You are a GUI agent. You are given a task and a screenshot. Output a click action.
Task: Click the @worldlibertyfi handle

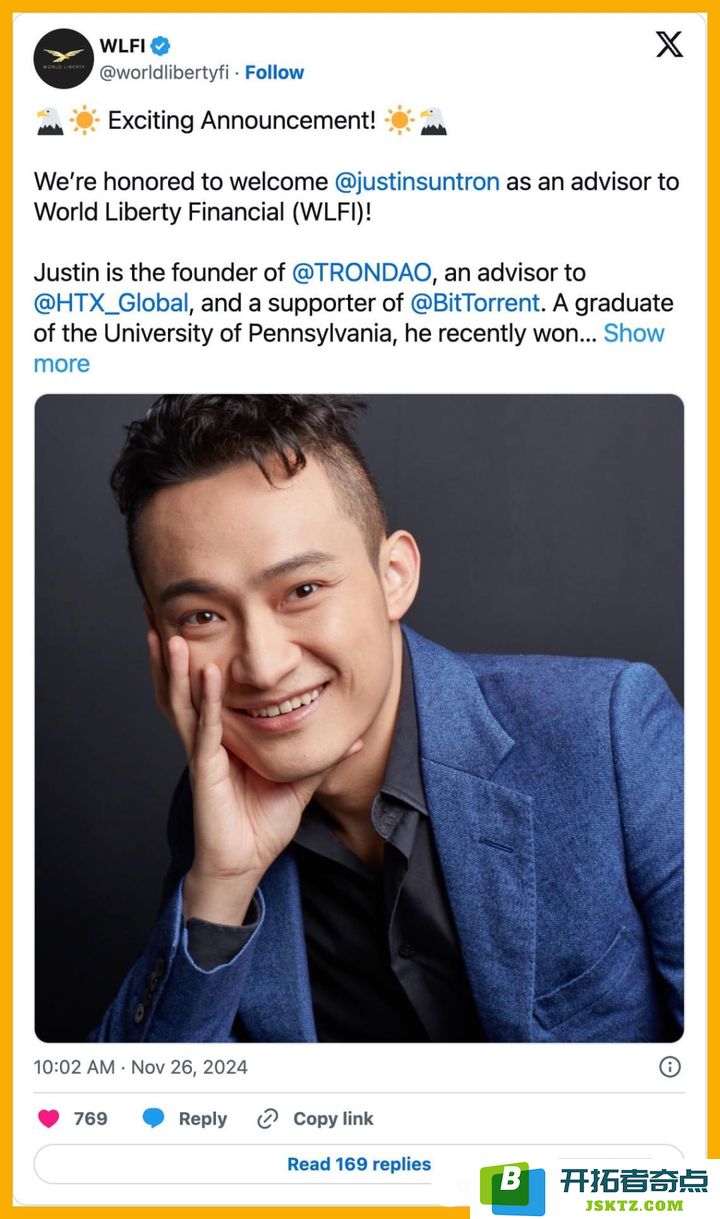click(164, 72)
